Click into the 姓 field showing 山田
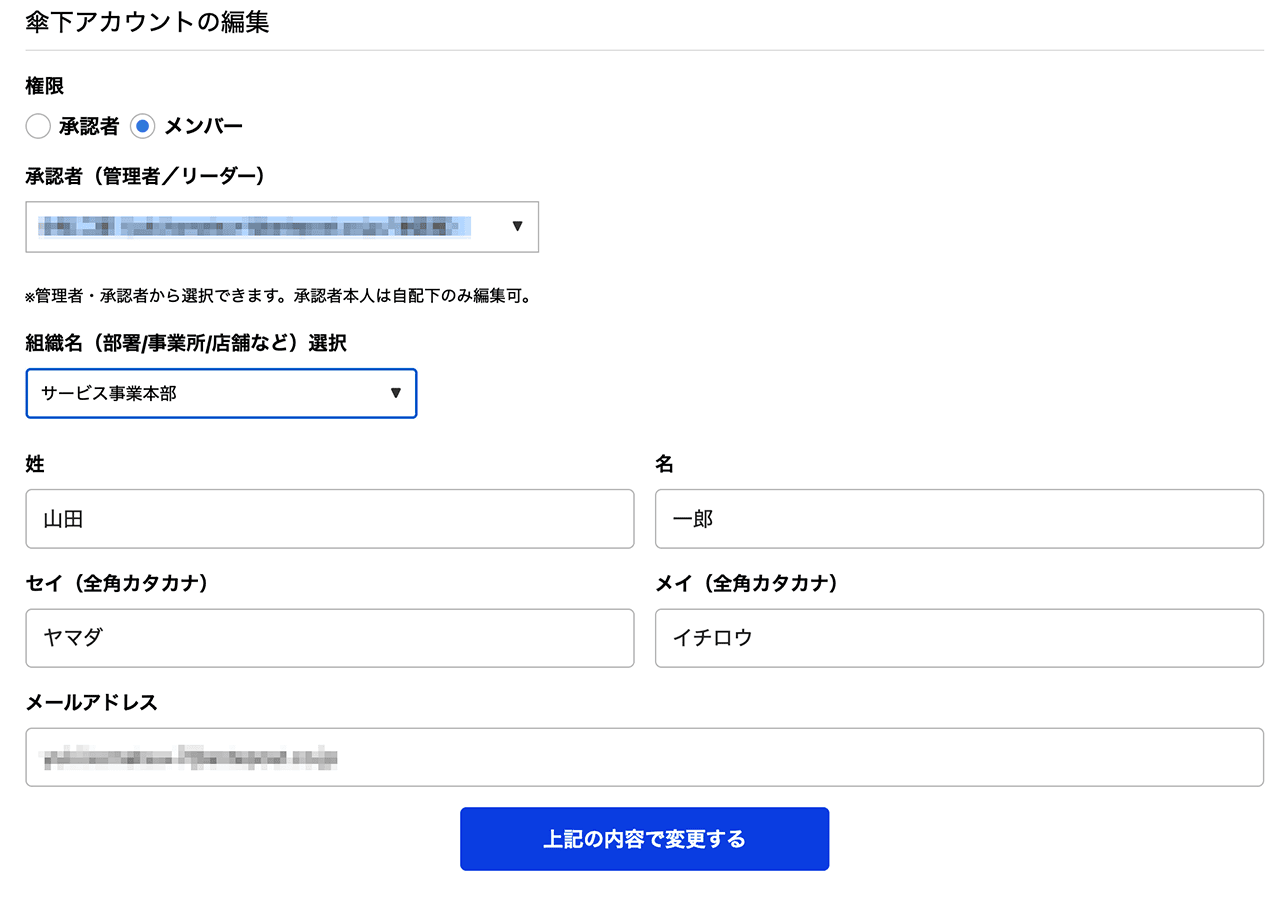The height and width of the screenshot is (907, 1280). [330, 518]
